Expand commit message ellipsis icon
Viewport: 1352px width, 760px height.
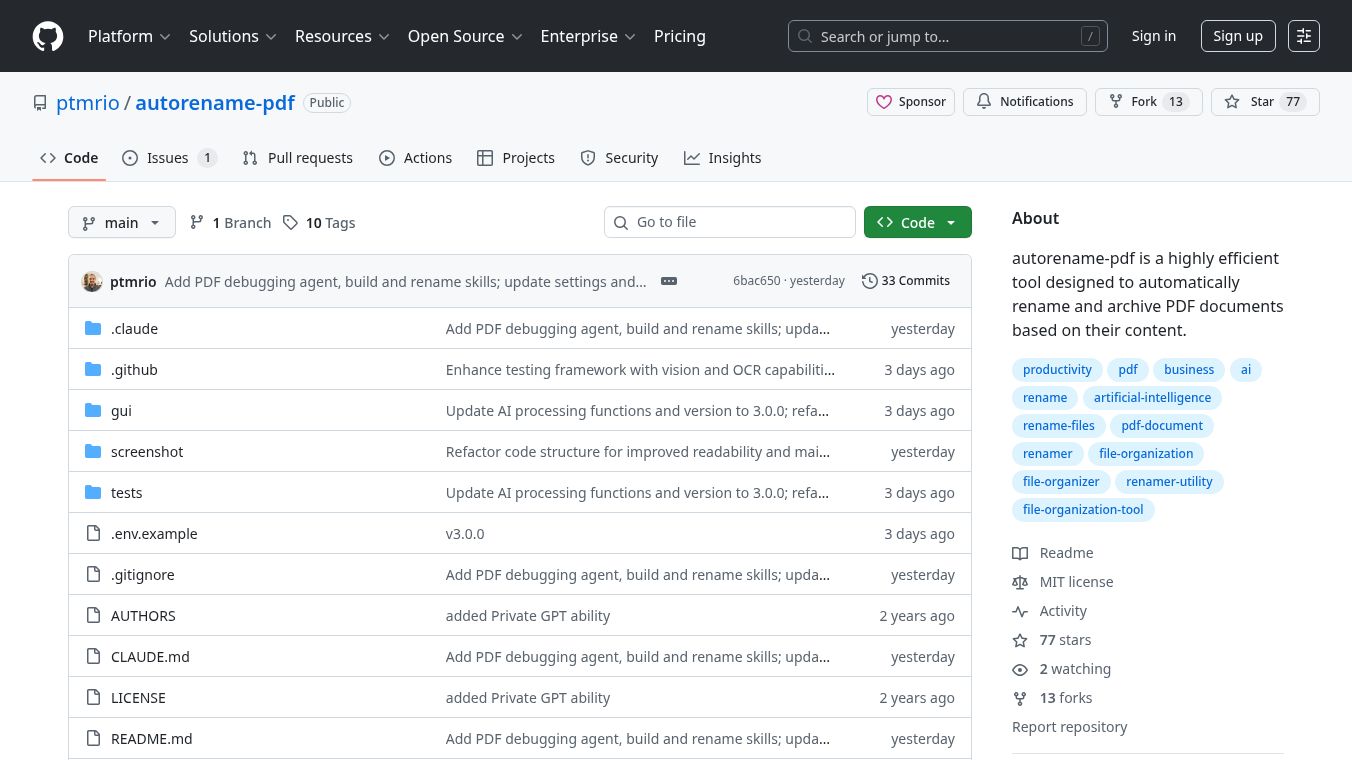669,281
